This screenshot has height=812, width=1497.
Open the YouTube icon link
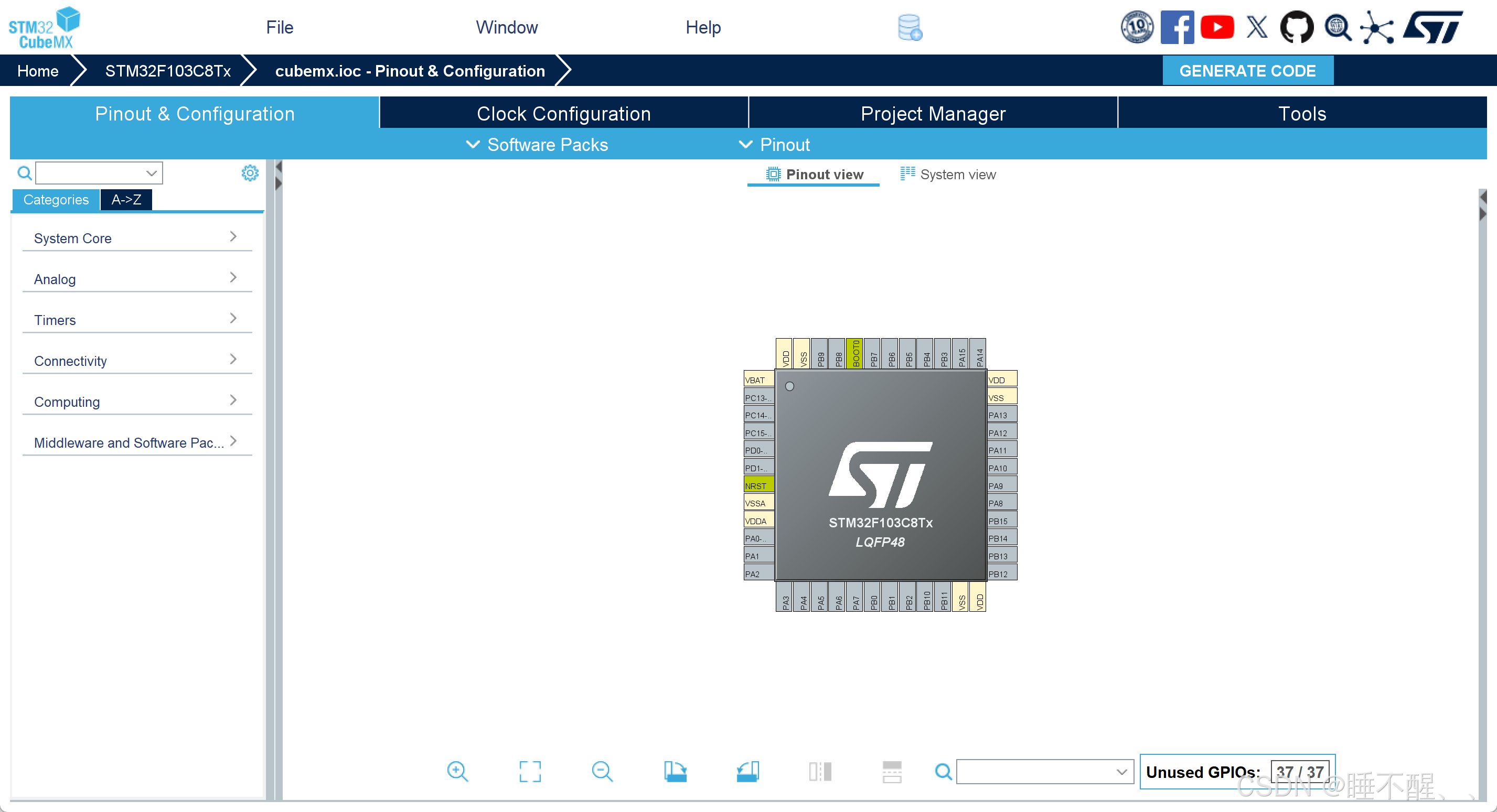(x=1216, y=27)
